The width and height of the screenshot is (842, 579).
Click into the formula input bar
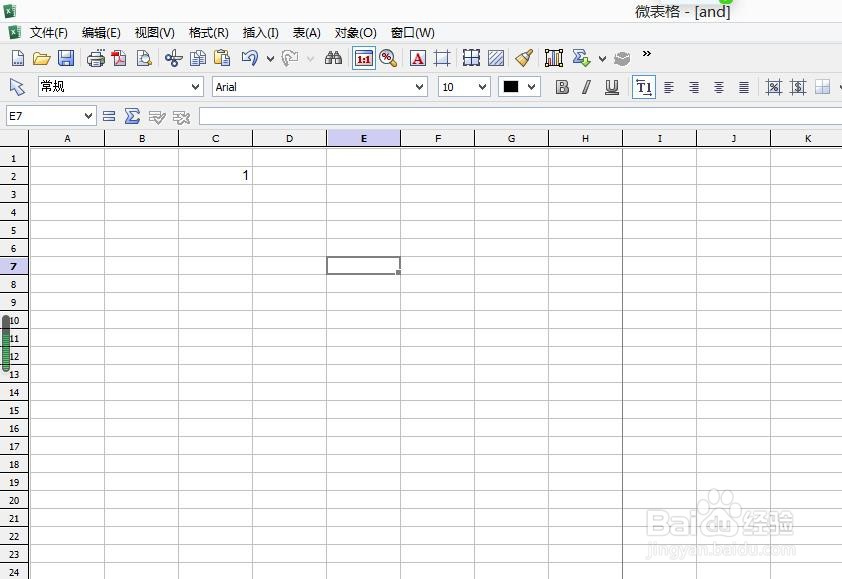click(x=520, y=115)
